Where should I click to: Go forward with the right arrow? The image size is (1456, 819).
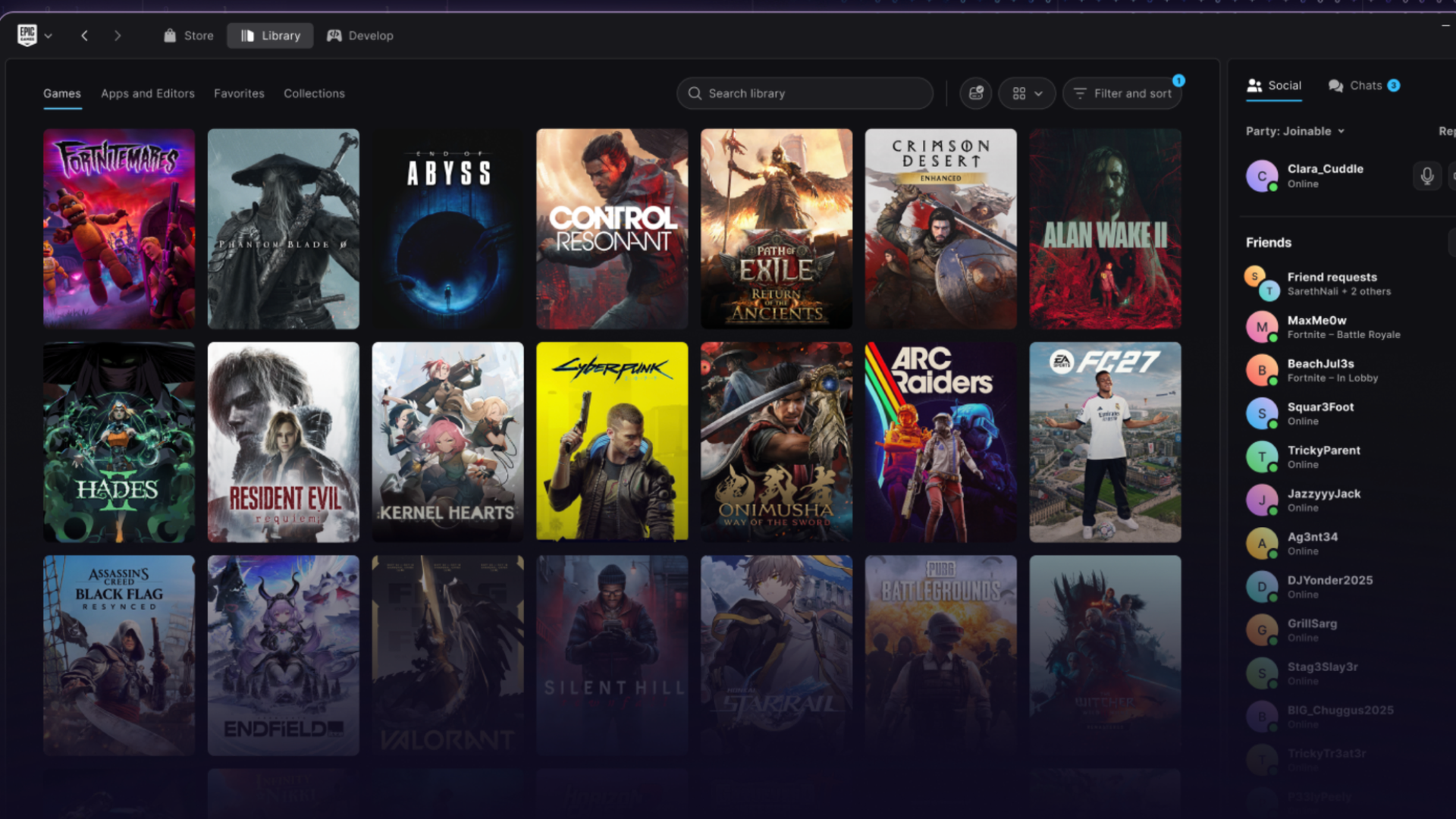(118, 36)
